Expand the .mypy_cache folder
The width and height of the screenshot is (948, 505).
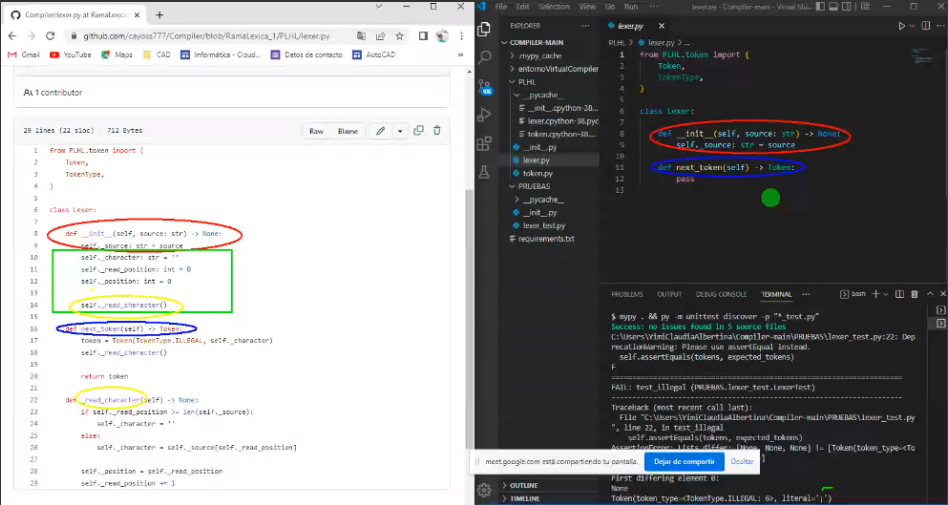[x=540, y=56]
